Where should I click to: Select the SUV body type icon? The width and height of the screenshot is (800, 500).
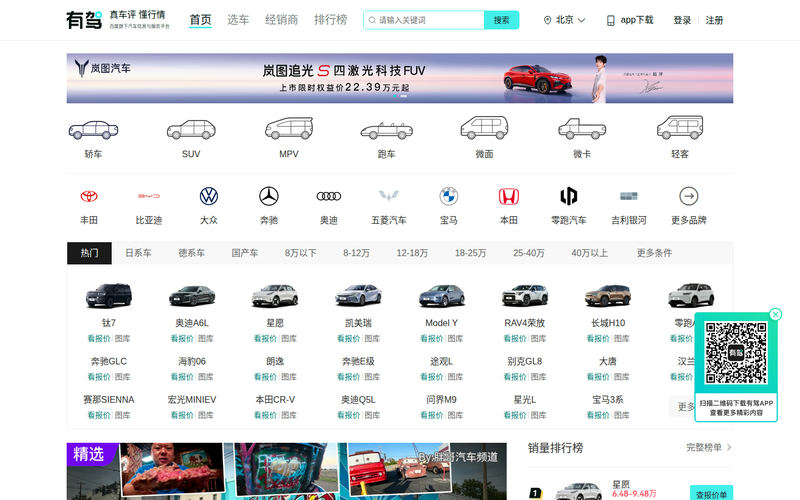click(x=191, y=130)
